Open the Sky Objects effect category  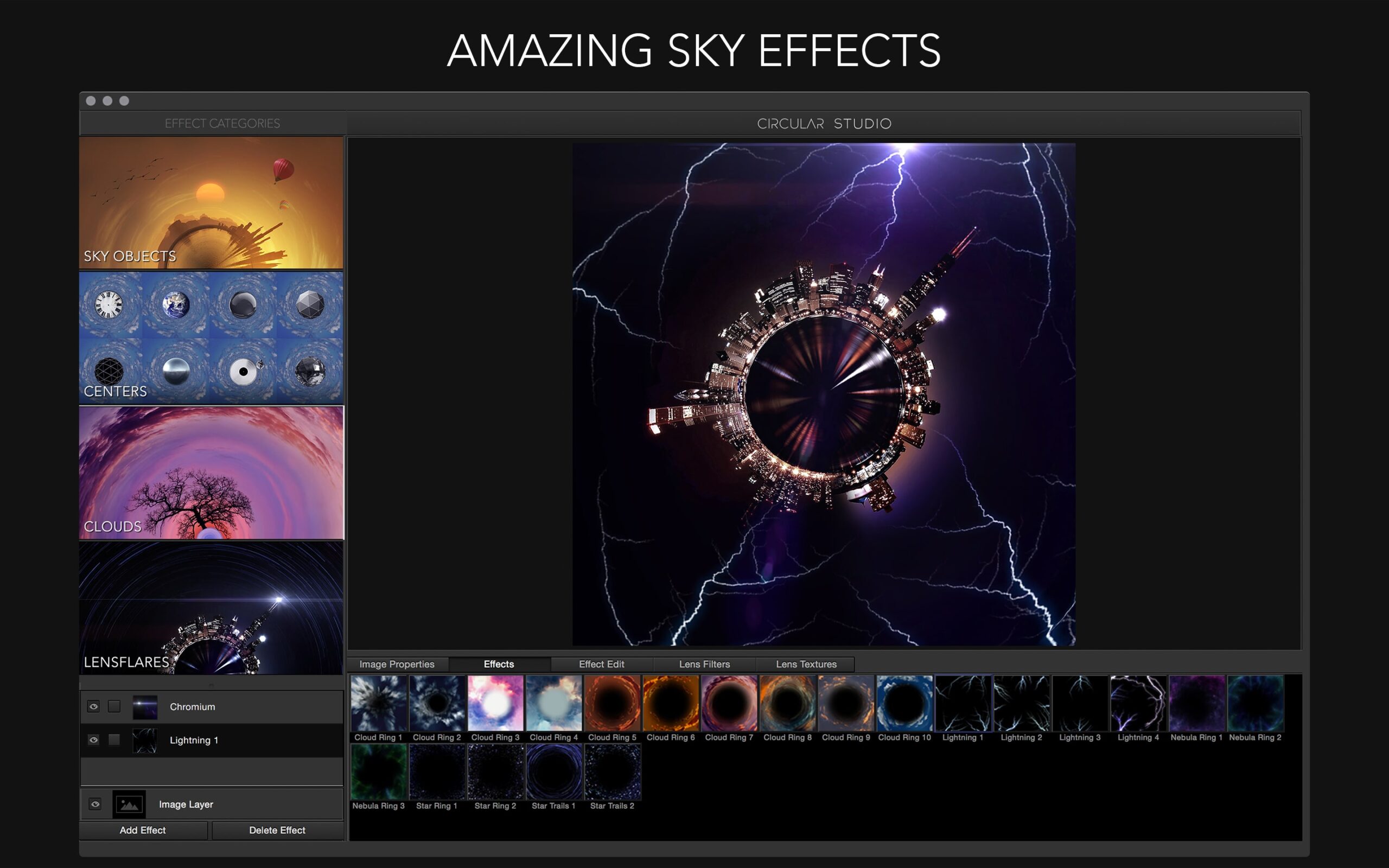[211, 203]
